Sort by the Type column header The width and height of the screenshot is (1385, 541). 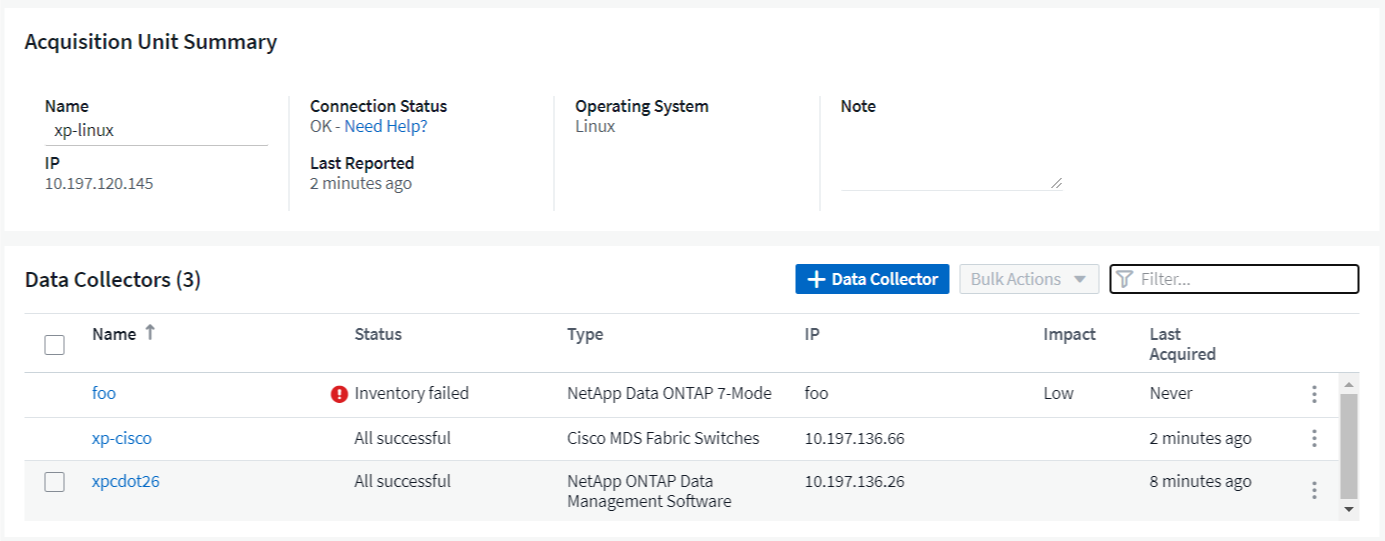click(x=585, y=334)
